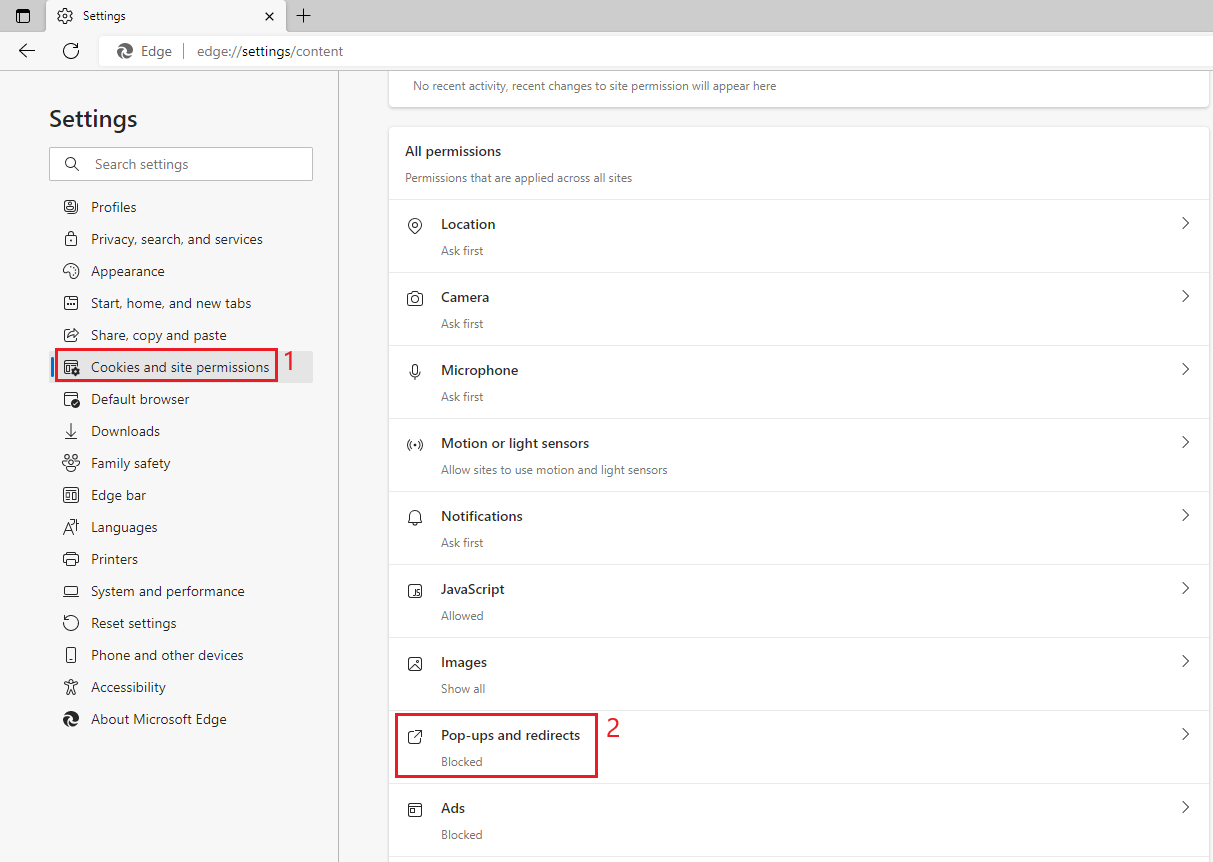
Task: Open the Downloads settings section
Action: pyautogui.click(x=125, y=431)
